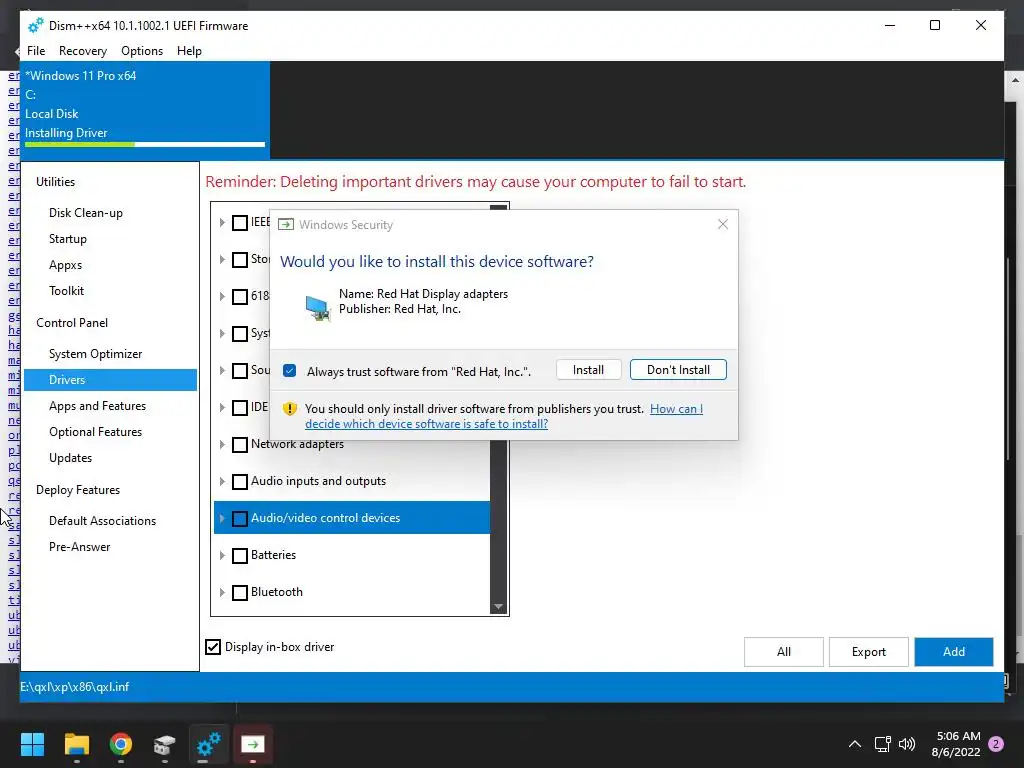Check the Audio/video control devices checkbox
This screenshot has height=768, width=1024.
point(240,519)
